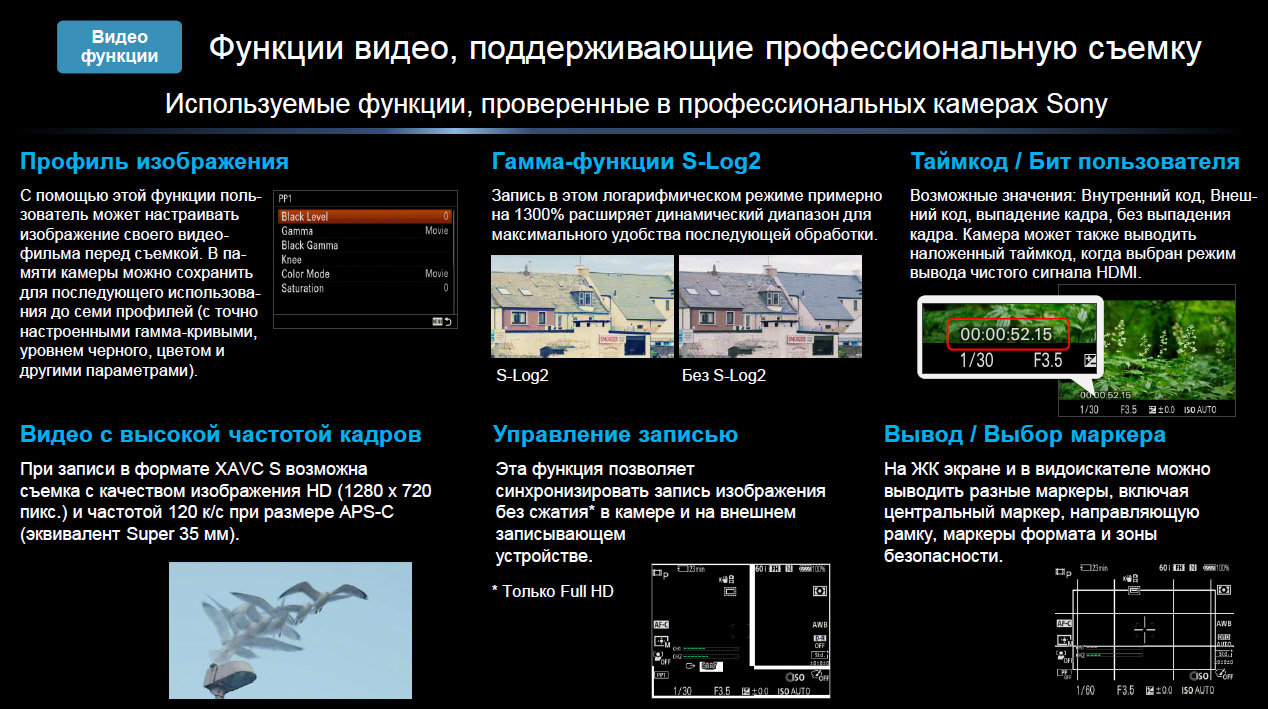Click AWB white balance on marker screen

1224,623
